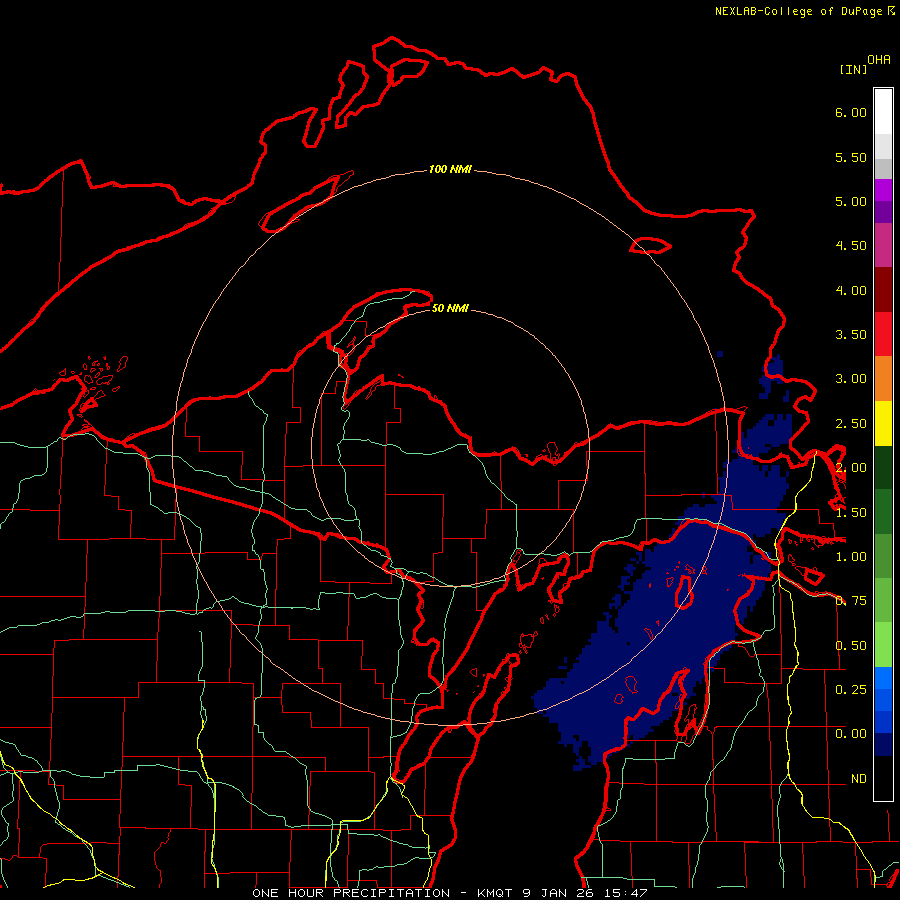The height and width of the screenshot is (900, 900).
Task: Pick the dark red swatch beside 4.00
Action: pyautogui.click(x=883, y=290)
